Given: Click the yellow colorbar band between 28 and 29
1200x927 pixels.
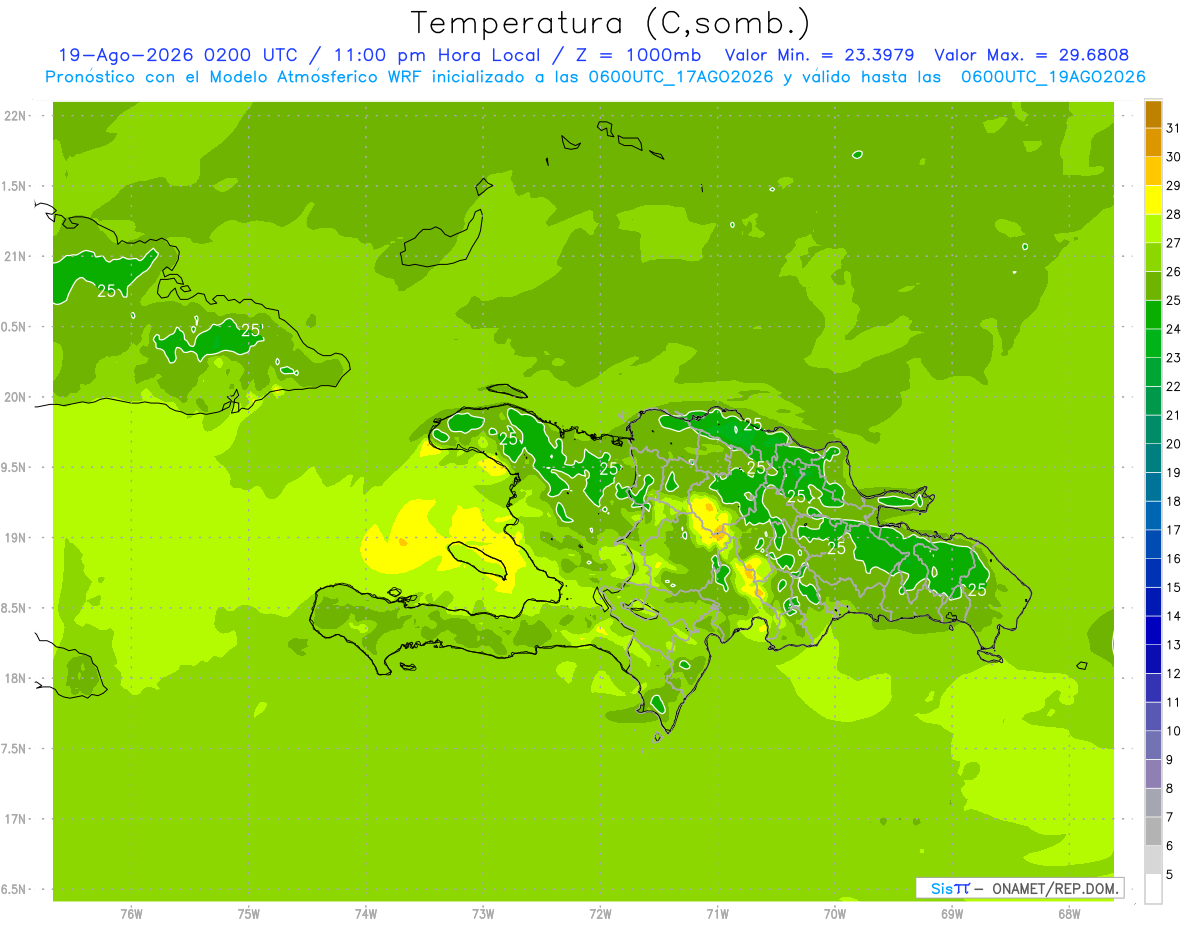Looking at the screenshot, I should pyautogui.click(x=1153, y=200).
